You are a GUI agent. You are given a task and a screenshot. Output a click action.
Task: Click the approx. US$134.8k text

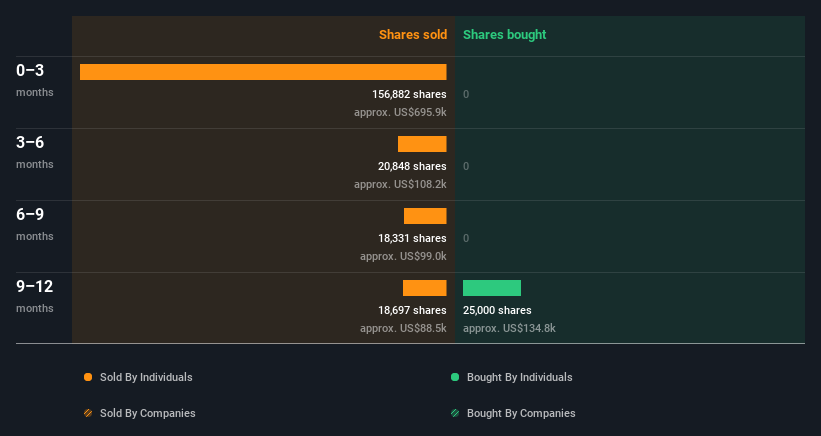(509, 328)
